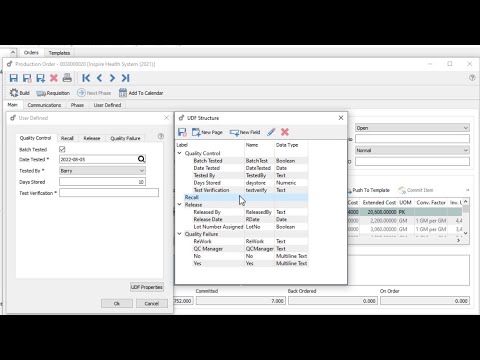Click the Next Phase button
Screen dimensions: 480x360
coord(94,93)
